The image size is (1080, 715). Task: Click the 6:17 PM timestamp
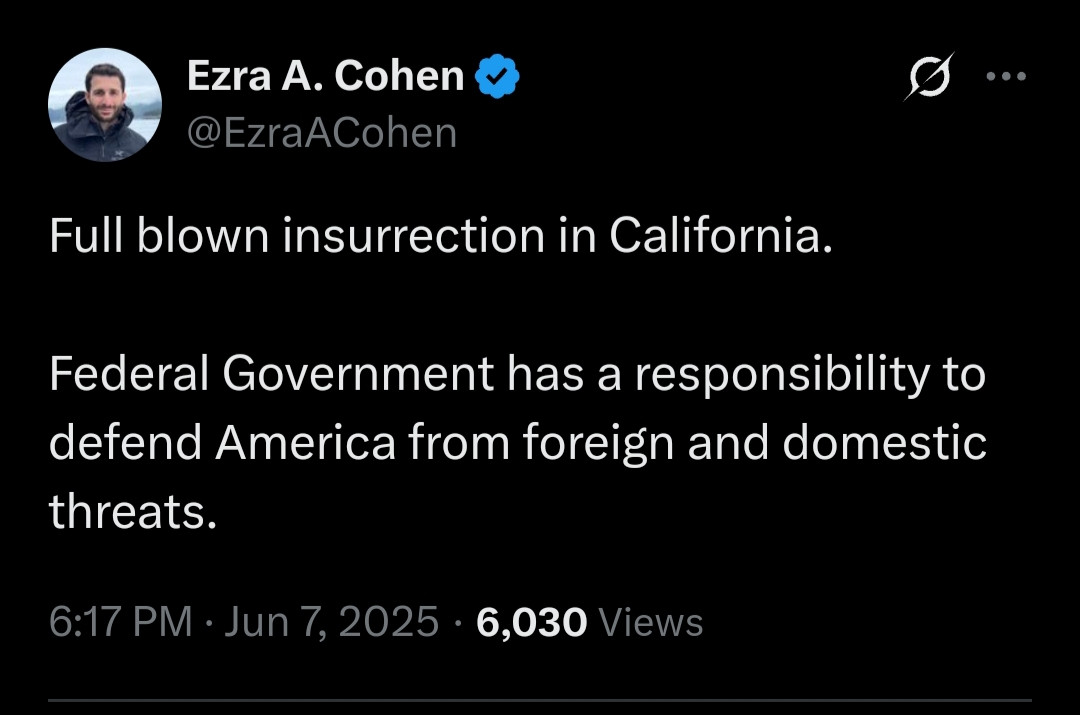tap(120, 622)
